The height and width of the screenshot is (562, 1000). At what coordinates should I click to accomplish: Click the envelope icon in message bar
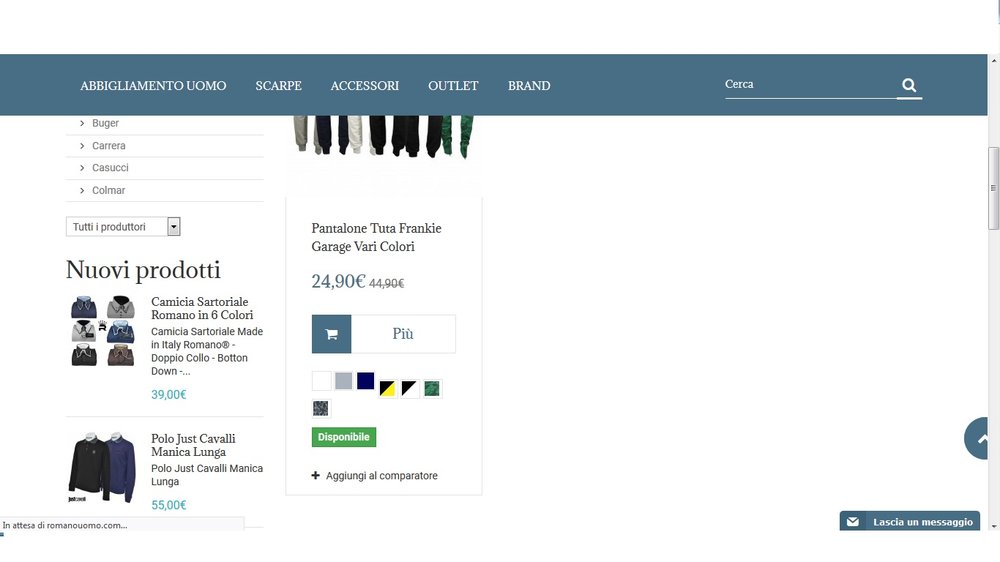pyautogui.click(x=853, y=522)
